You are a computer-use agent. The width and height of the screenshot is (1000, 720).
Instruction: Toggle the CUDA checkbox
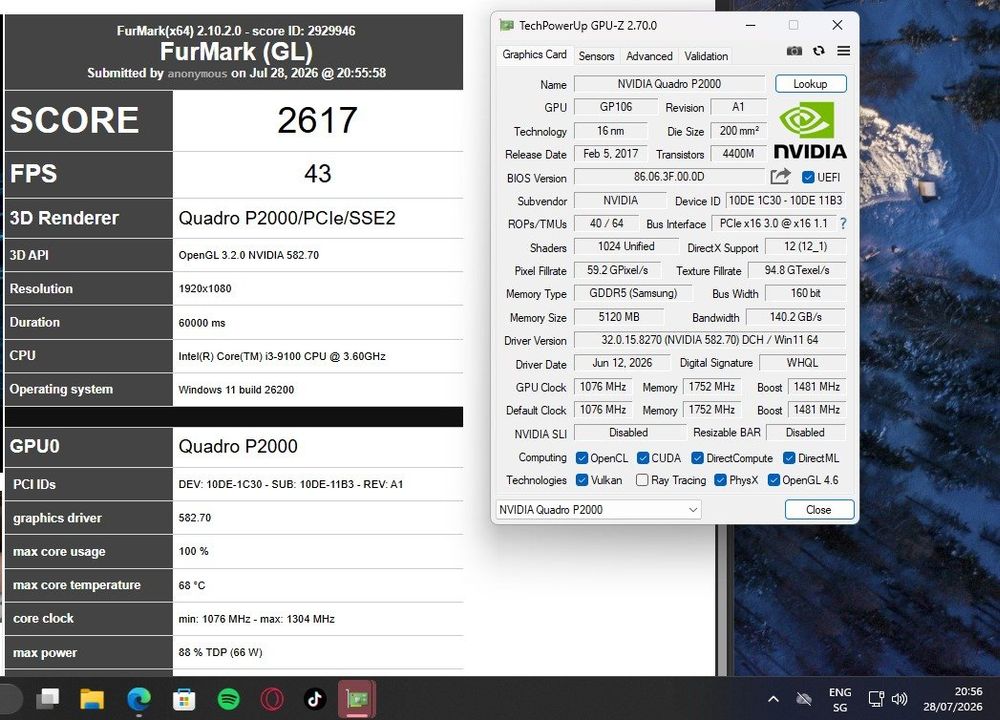[x=643, y=458]
